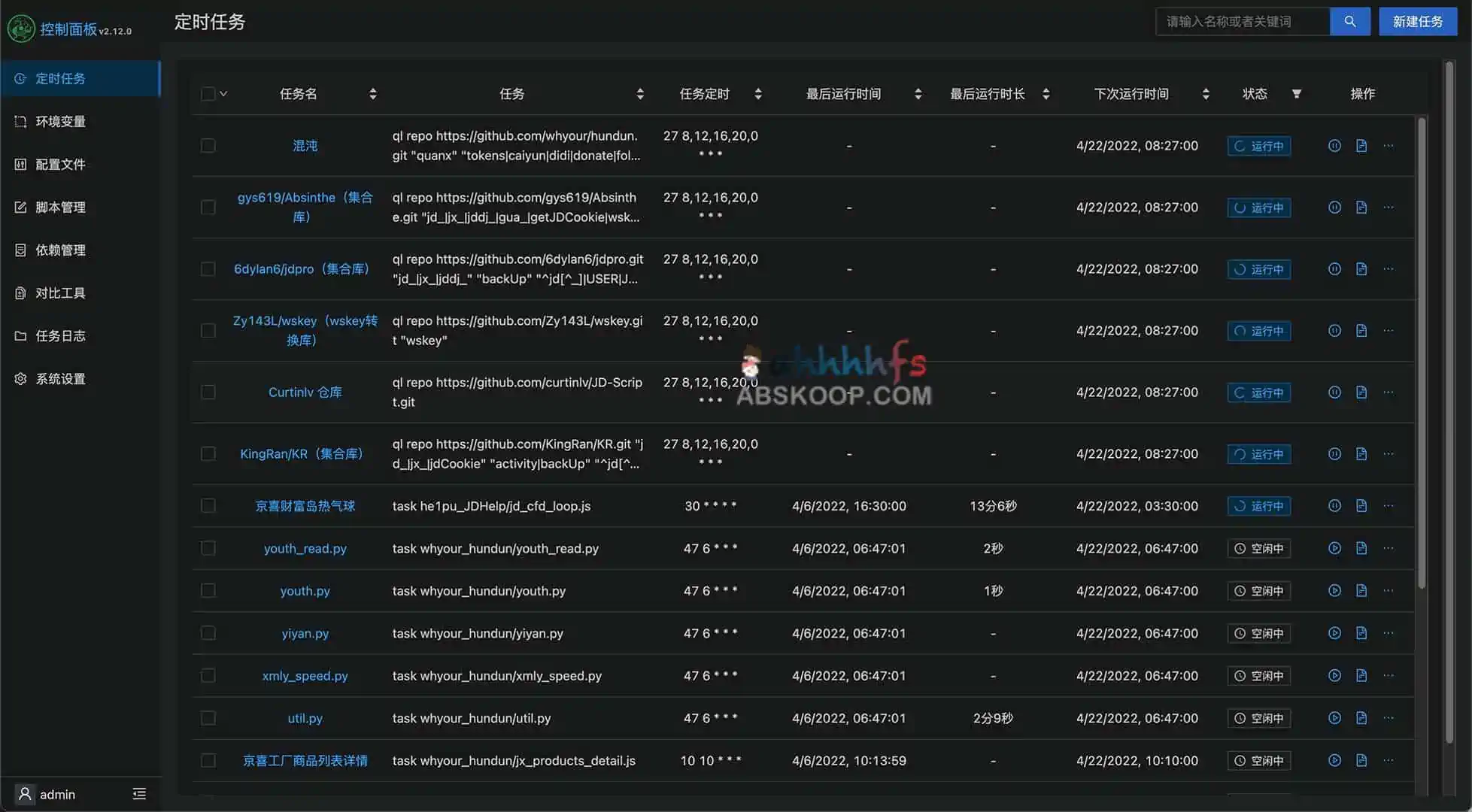The height and width of the screenshot is (812, 1472).
Task: Go to 脚本管理 sidebar item
Action: tap(60, 208)
